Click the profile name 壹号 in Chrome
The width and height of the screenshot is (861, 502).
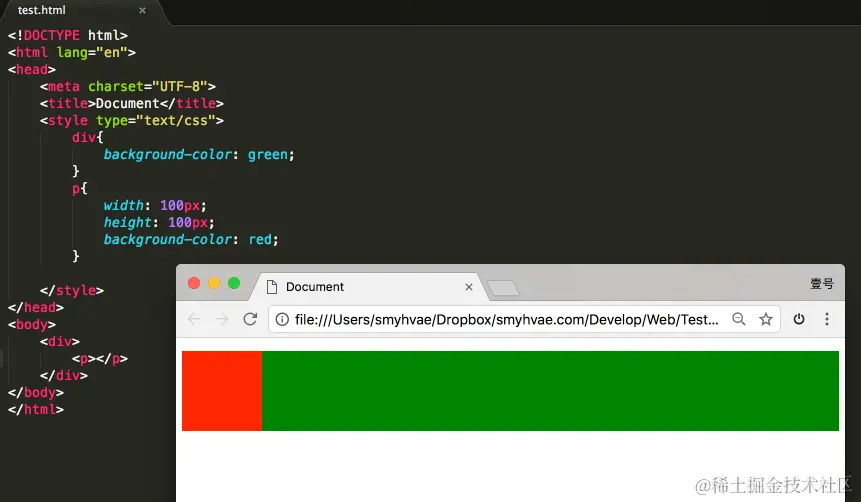click(822, 283)
